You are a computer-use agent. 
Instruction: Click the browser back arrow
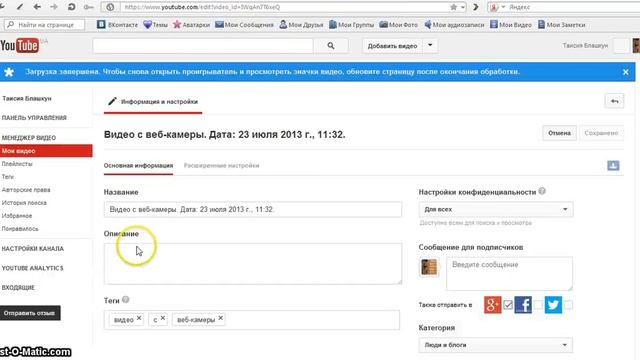[x=37, y=7]
